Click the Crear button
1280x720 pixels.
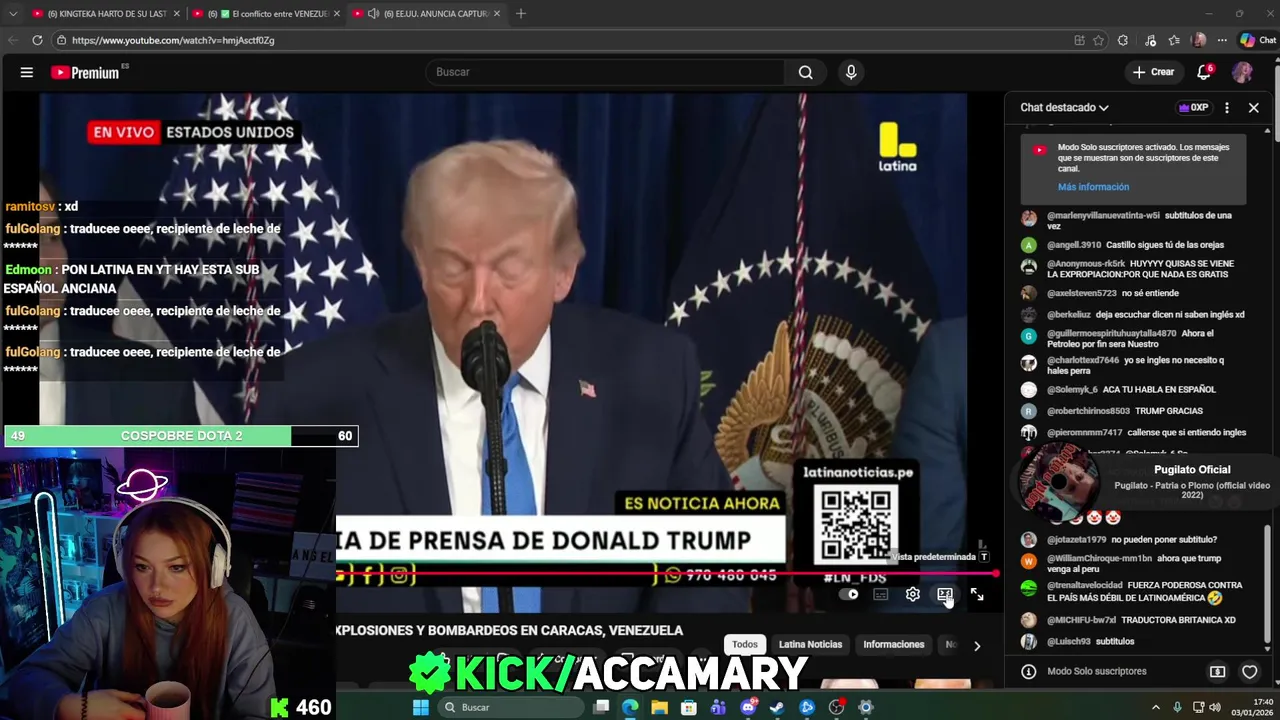click(1153, 72)
